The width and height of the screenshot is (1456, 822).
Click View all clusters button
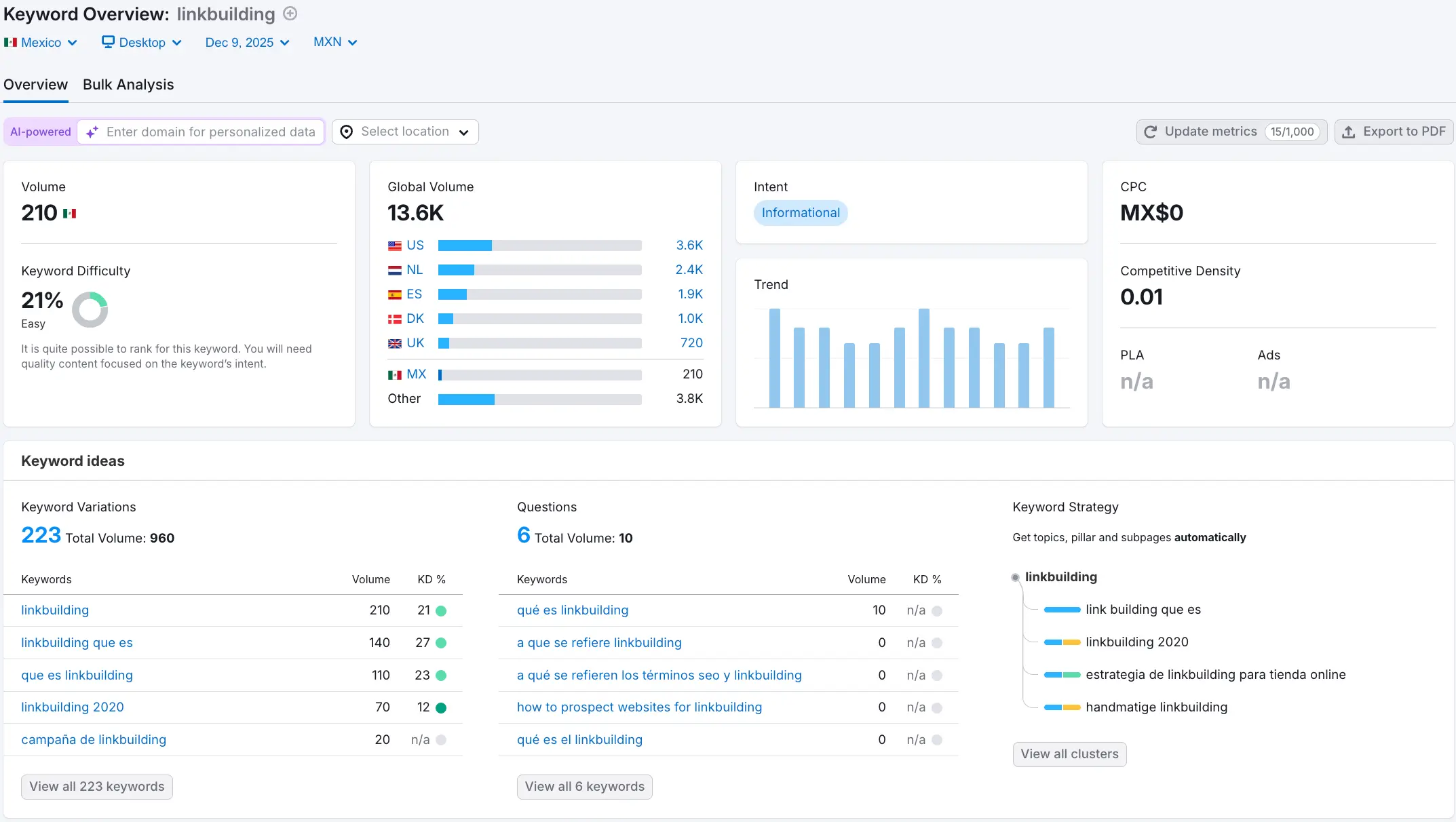coord(1069,754)
